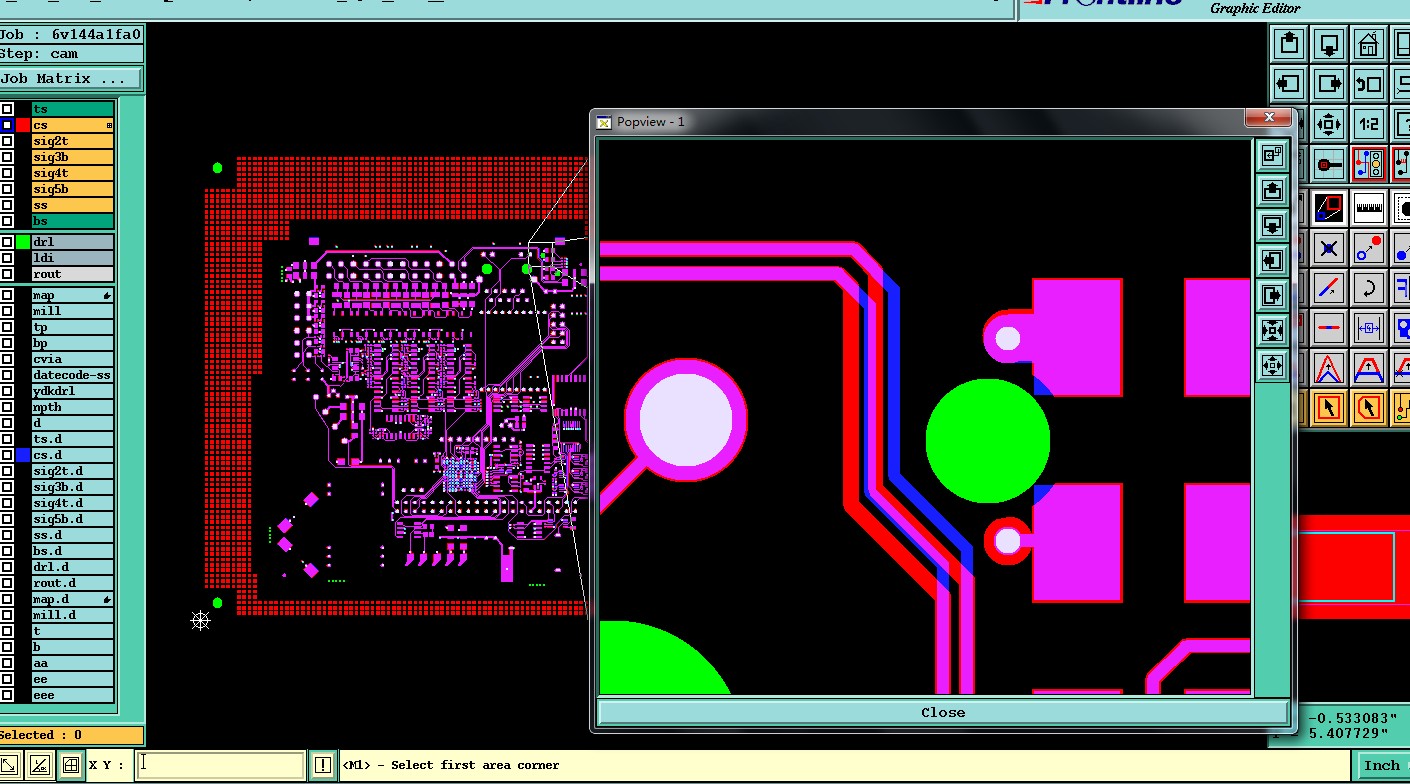Click the red color swatch of cs layer
The width and height of the screenshot is (1410, 784).
[23, 125]
